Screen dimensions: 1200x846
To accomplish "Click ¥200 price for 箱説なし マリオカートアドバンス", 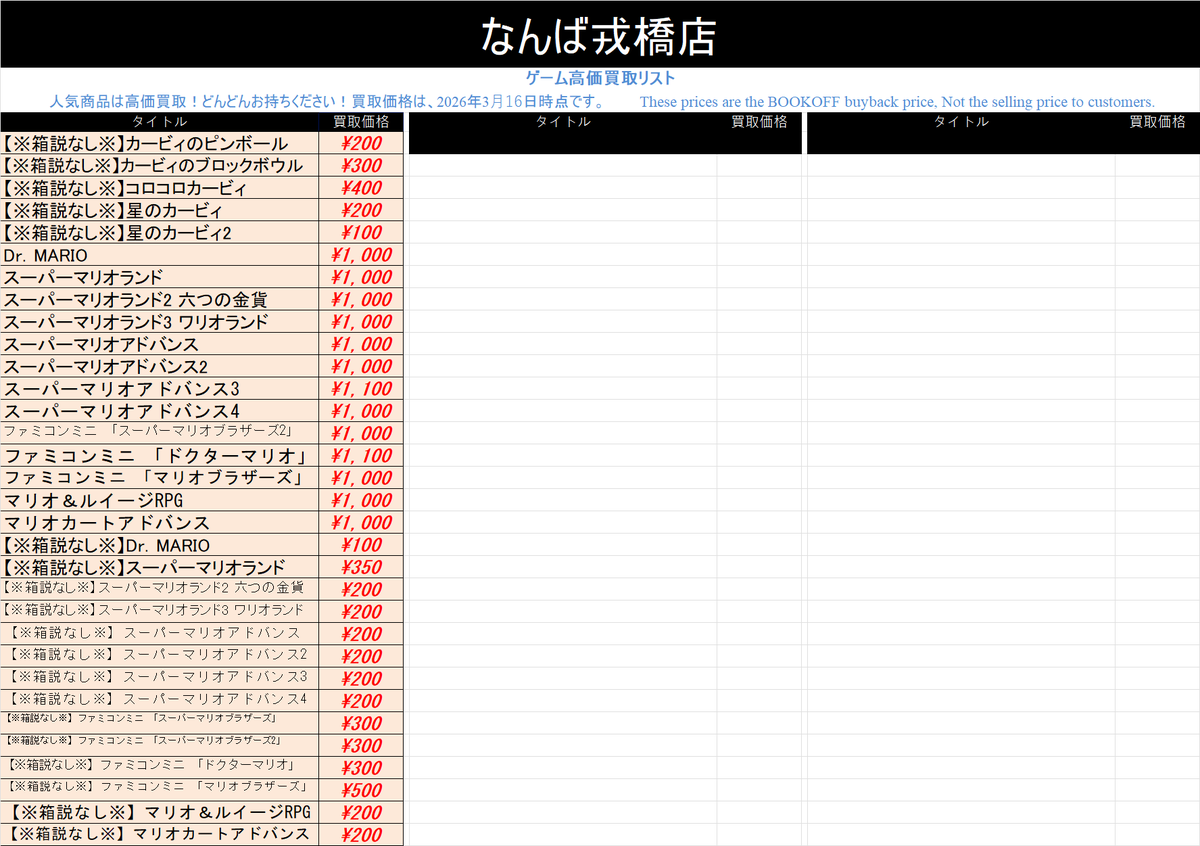I will point(361,835).
